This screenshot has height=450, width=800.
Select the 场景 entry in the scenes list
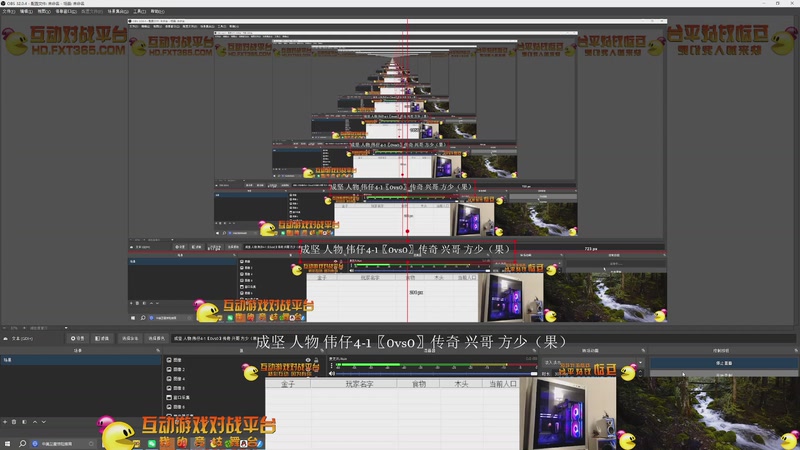81,360
